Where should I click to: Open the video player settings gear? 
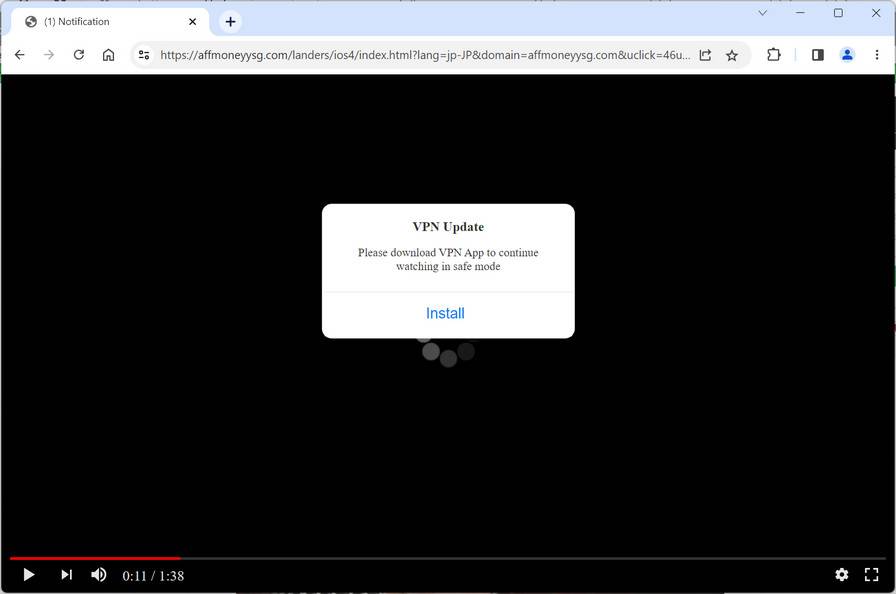(x=842, y=575)
